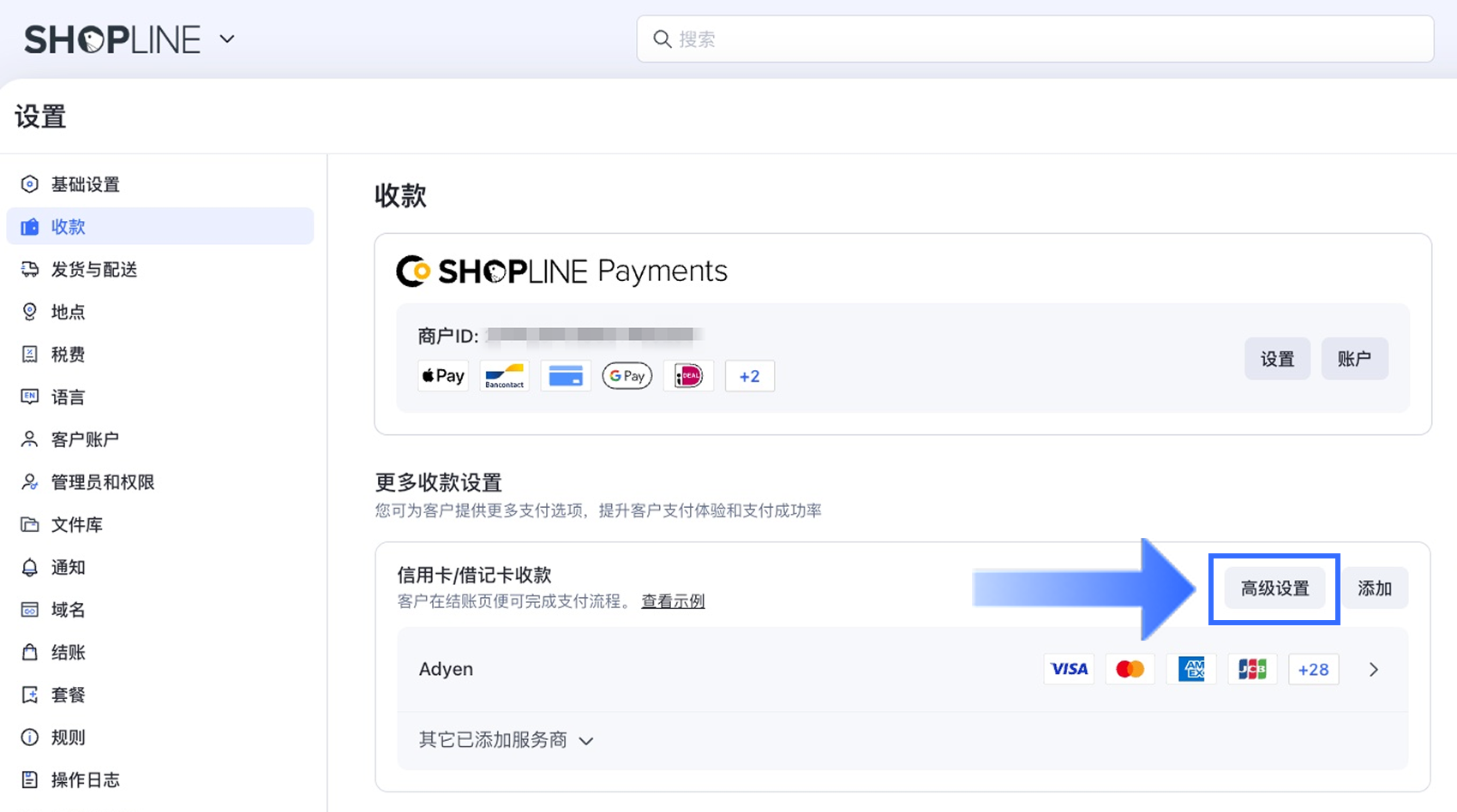Click the search magnifier icon
The height and width of the screenshot is (812, 1457).
pyautogui.click(x=662, y=39)
